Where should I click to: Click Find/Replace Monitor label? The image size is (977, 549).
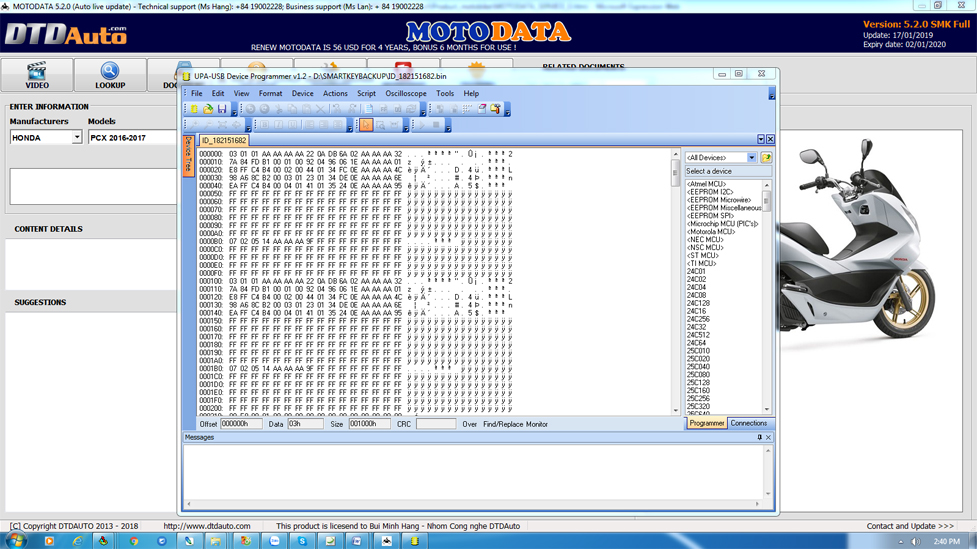(x=515, y=424)
